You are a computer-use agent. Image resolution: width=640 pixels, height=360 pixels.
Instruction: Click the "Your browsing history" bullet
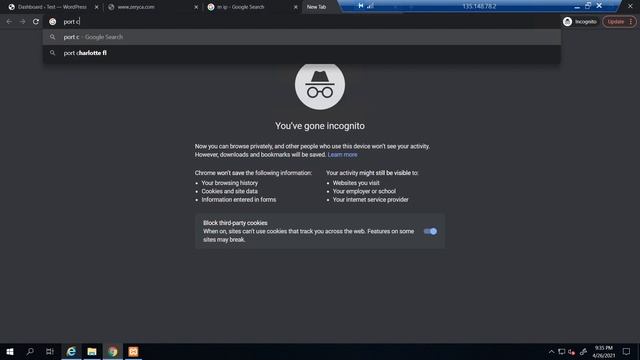(x=230, y=183)
